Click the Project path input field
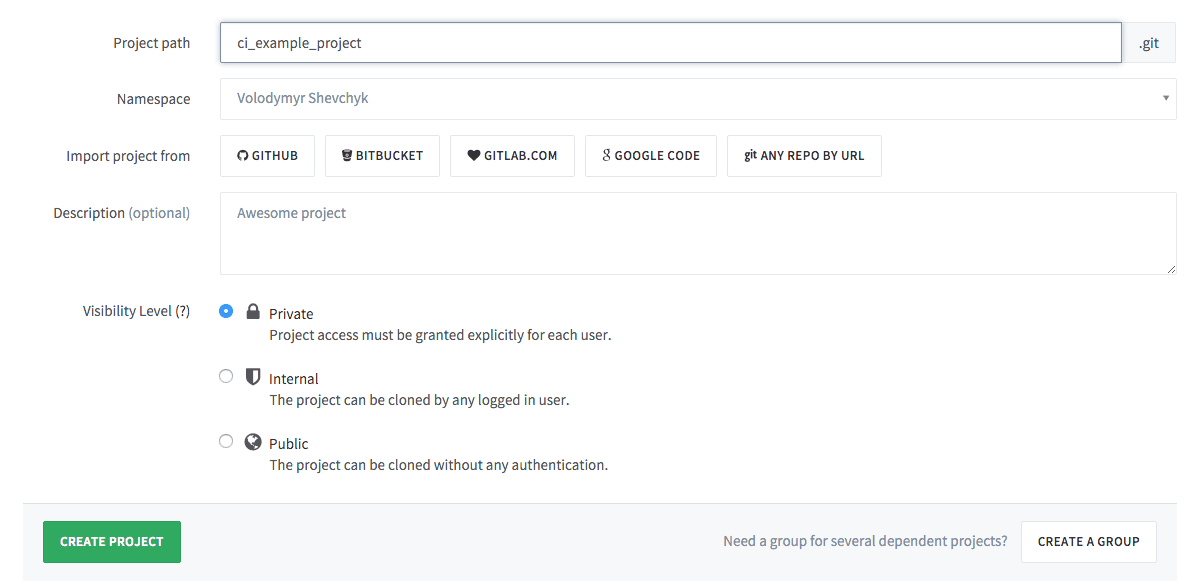Image resolution: width=1199 pixels, height=587 pixels. click(x=669, y=43)
